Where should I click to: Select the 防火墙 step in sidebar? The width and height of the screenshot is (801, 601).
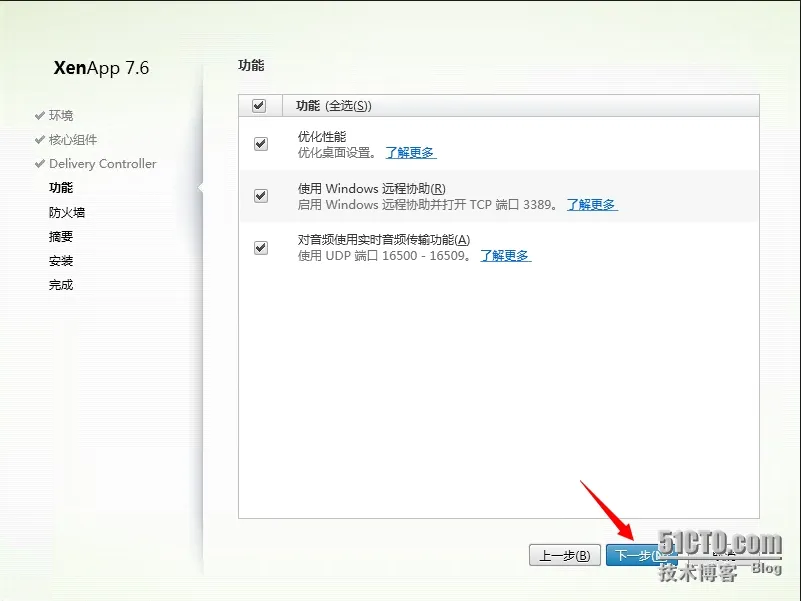click(67, 212)
